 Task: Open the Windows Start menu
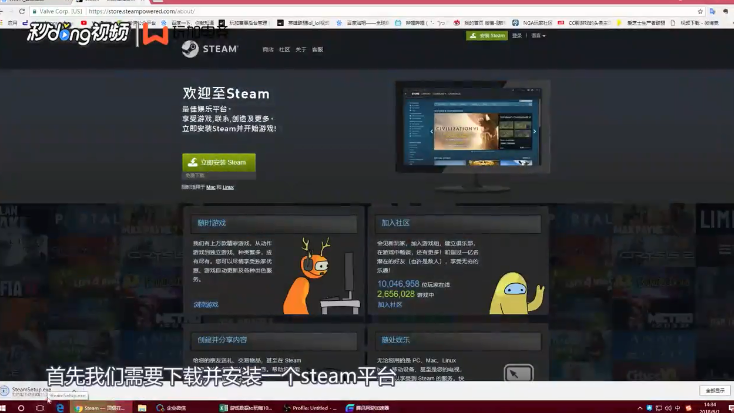4,408
